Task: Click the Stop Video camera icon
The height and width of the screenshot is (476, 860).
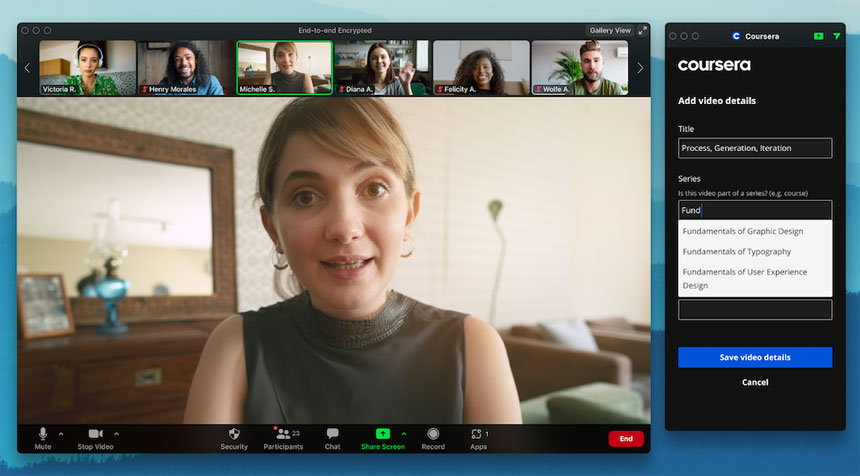Action: 96,434
